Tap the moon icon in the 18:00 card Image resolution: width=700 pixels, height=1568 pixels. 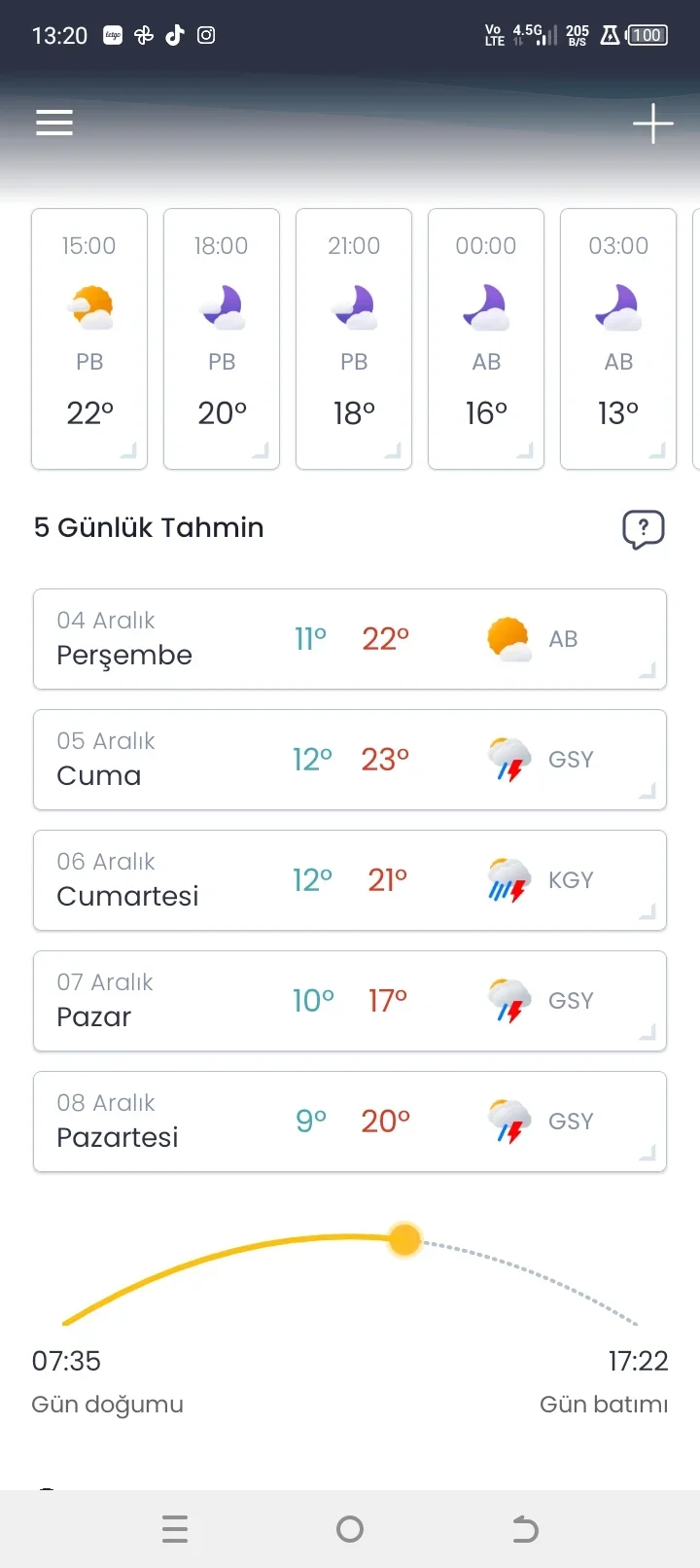point(223,307)
